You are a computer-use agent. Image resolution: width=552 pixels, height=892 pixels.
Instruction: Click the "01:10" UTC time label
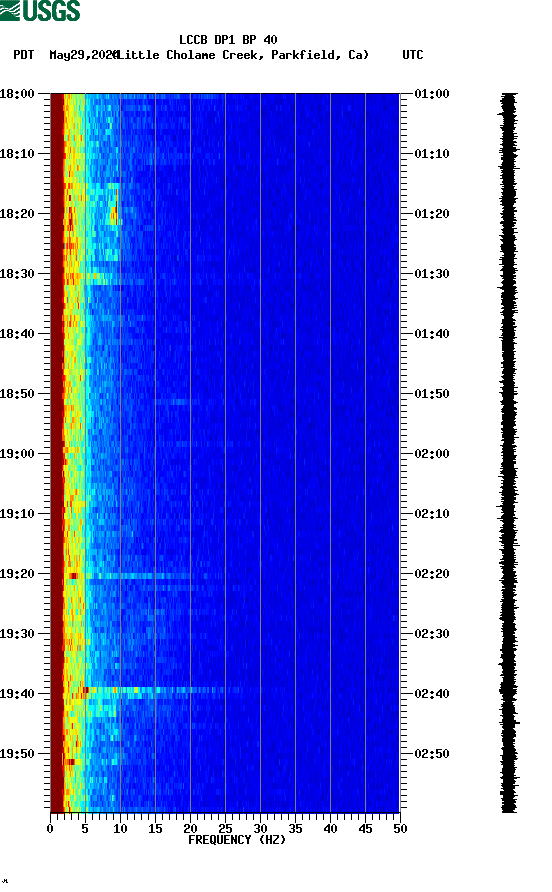(x=432, y=154)
